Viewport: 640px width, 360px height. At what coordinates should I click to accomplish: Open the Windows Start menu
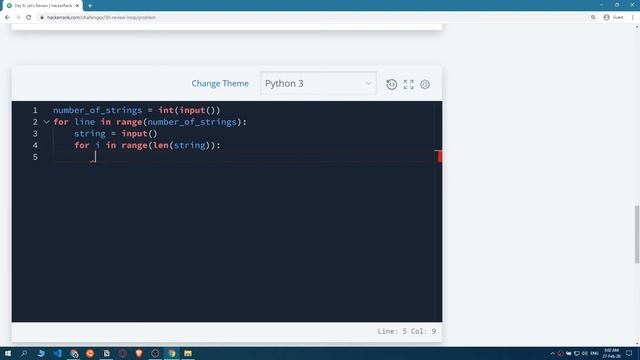point(8,353)
